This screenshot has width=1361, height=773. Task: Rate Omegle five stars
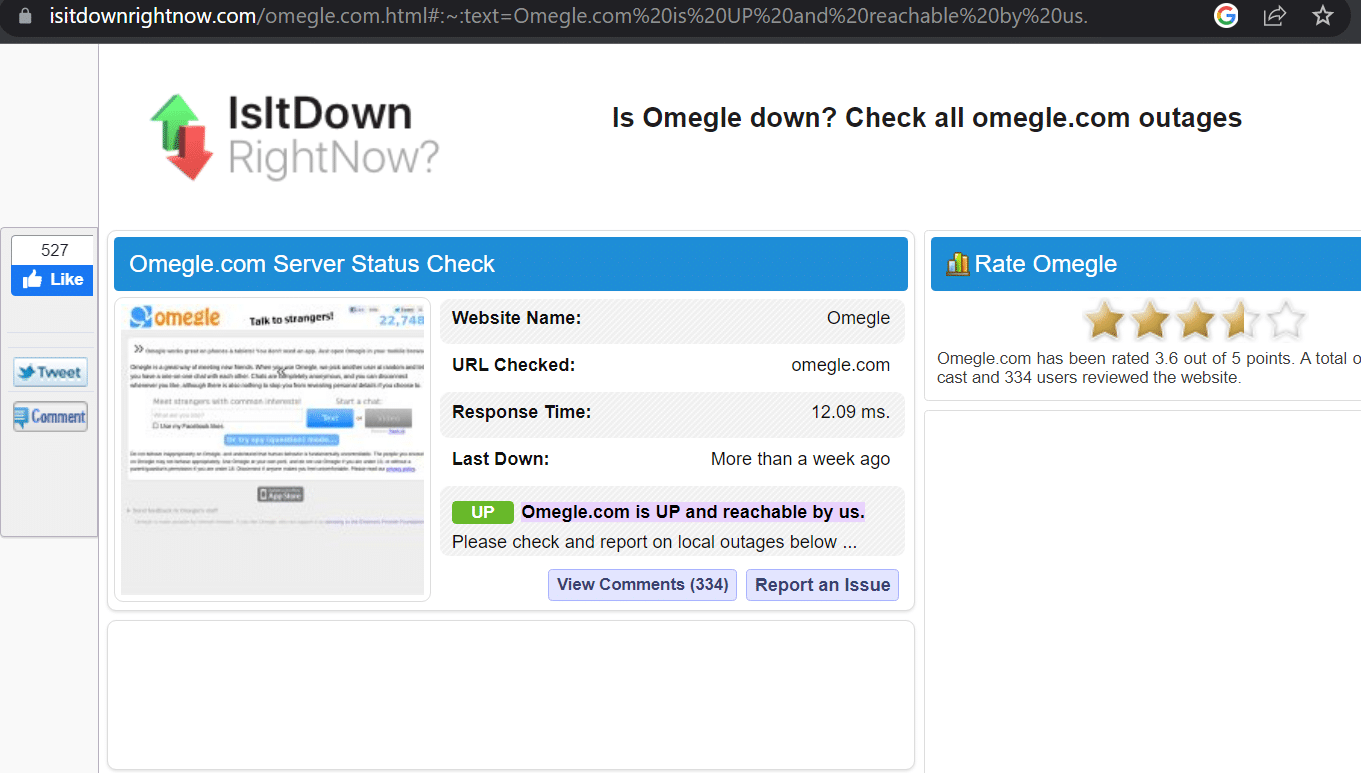click(1287, 321)
